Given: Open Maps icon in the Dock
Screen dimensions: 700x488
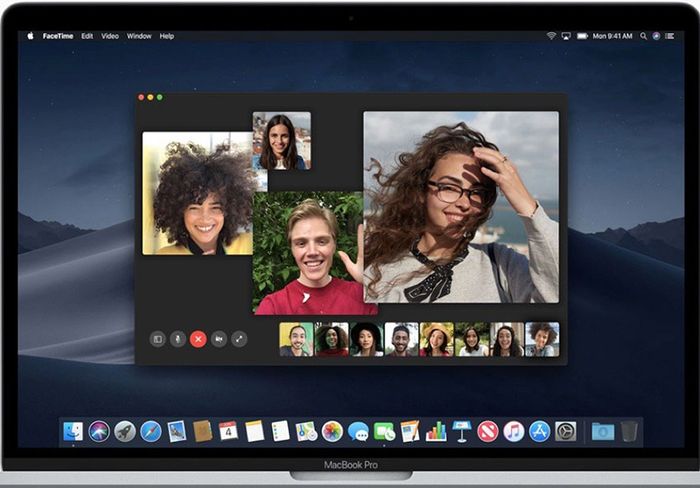Looking at the screenshot, I should [306, 432].
